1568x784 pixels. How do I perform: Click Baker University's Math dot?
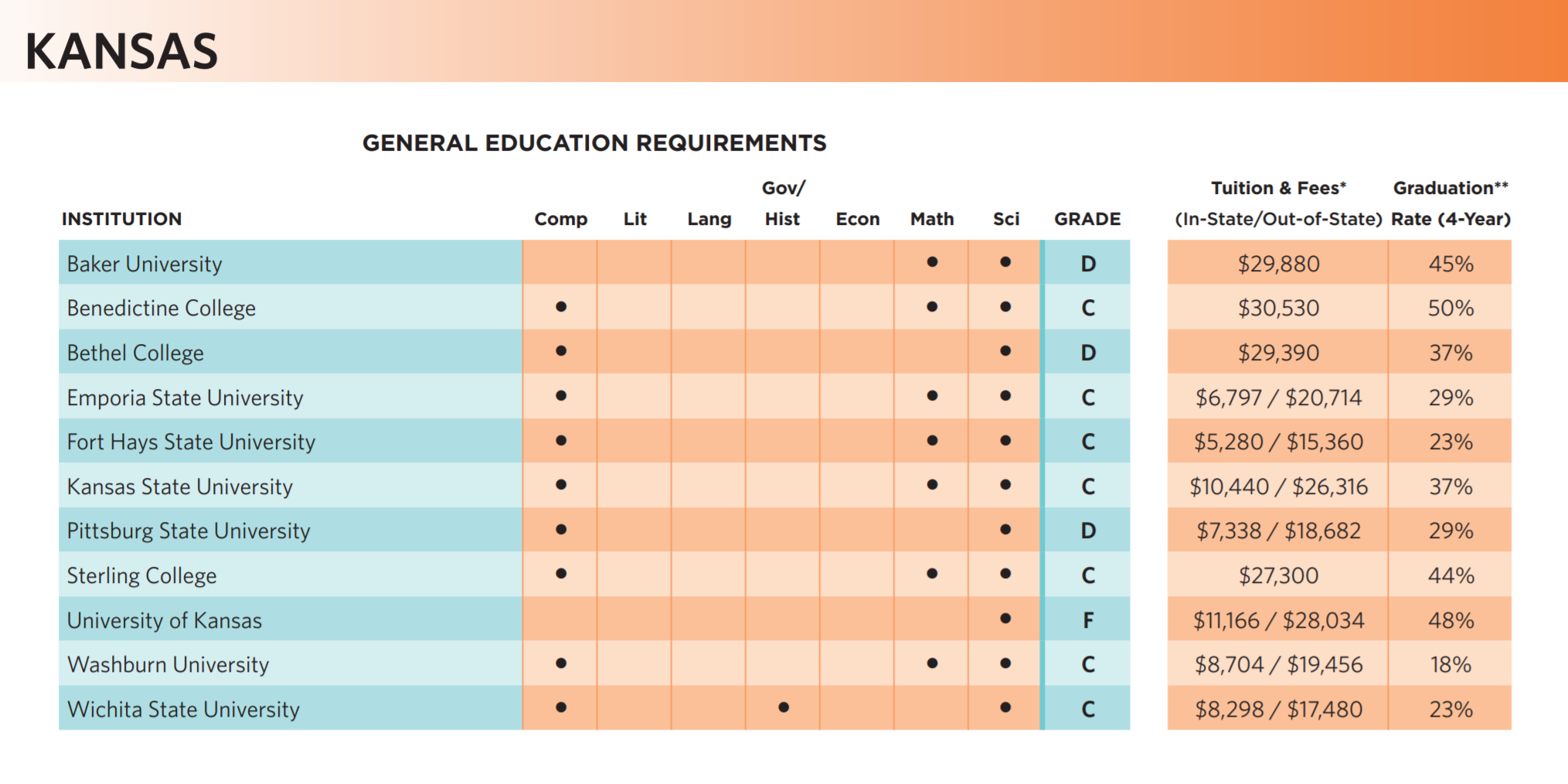(932, 262)
